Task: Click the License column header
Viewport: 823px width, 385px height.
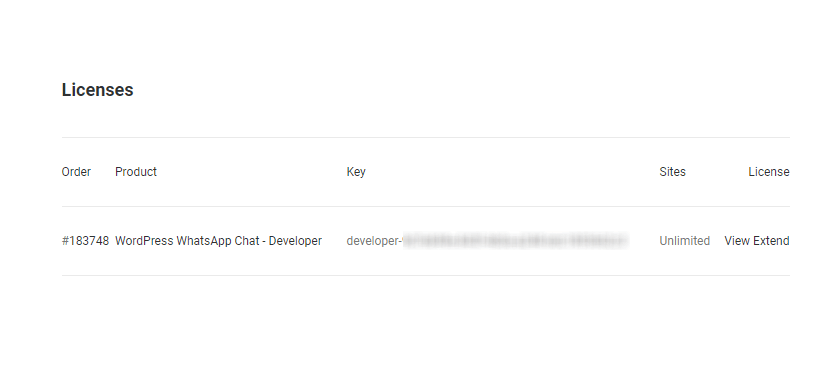Action: (769, 172)
